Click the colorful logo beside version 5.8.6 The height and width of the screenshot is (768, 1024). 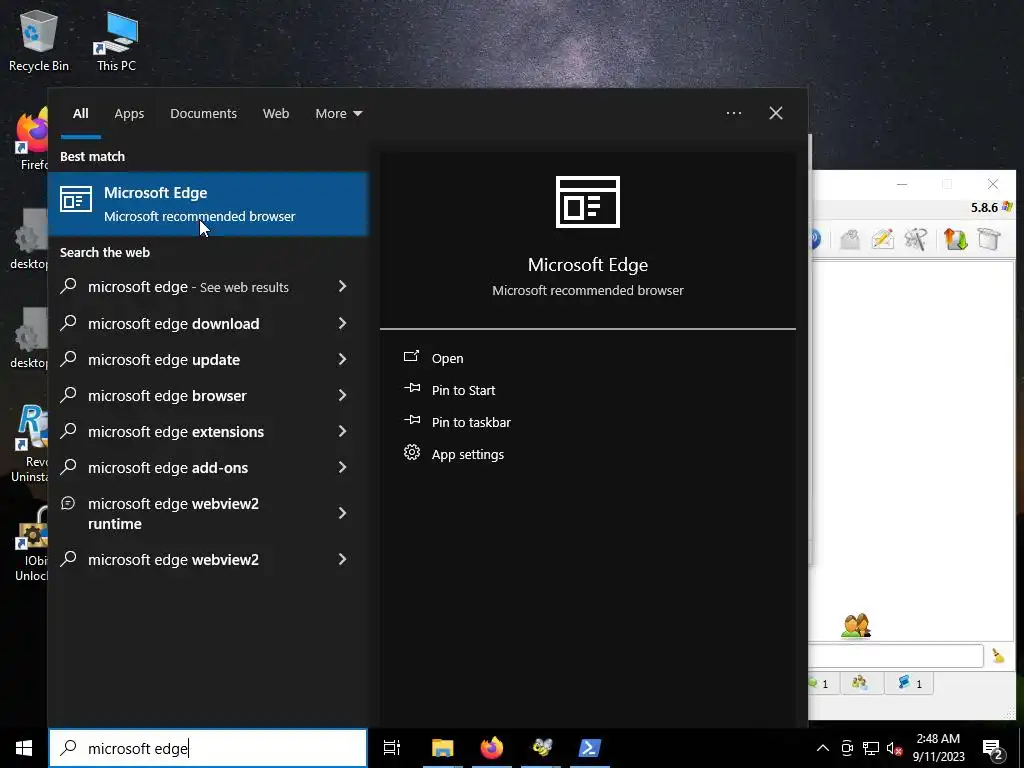tap(1007, 207)
